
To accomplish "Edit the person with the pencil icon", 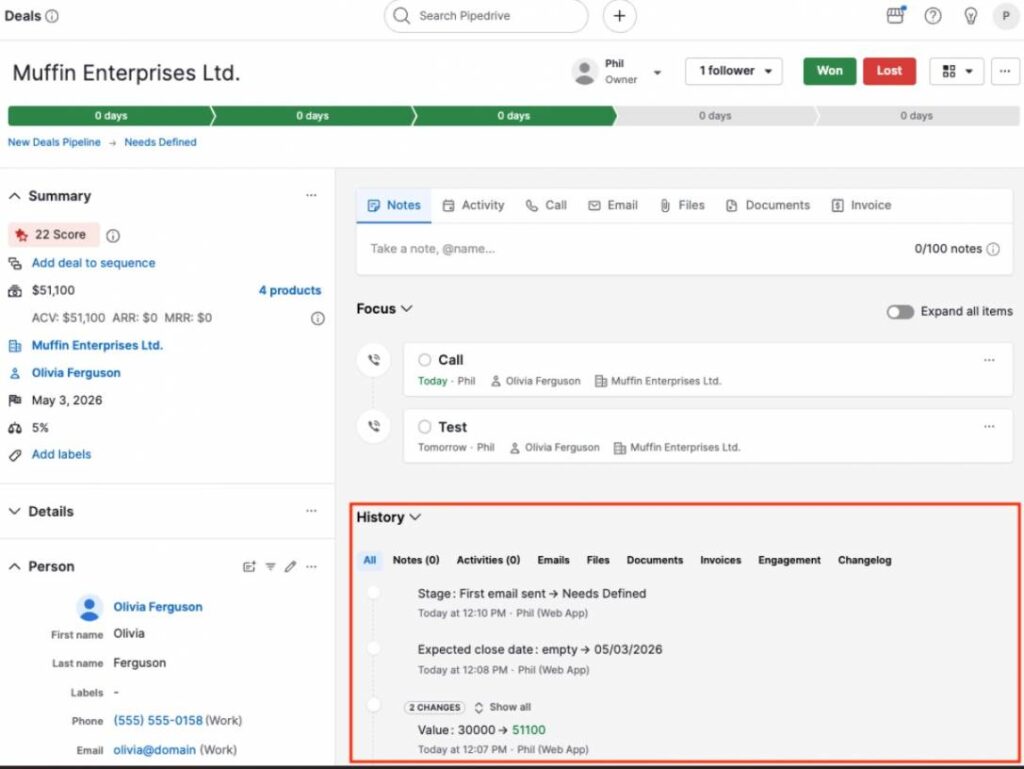I will point(290,566).
